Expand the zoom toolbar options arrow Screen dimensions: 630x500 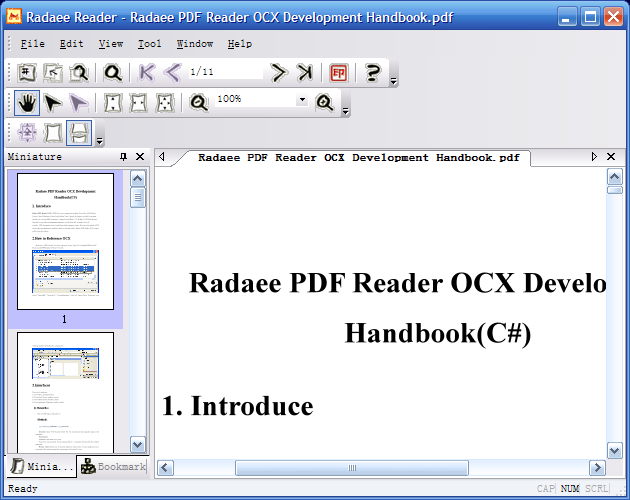point(346,111)
